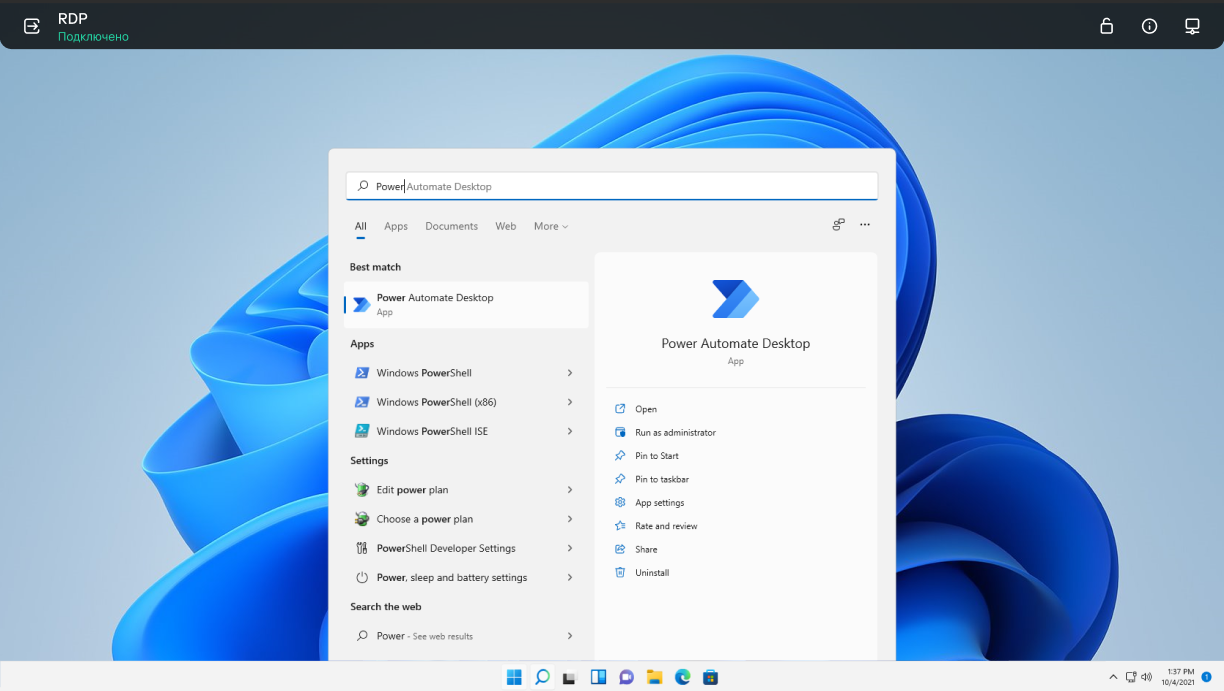Open Microsoft Store from the taskbar
The image size is (1224, 691).
tap(710, 677)
